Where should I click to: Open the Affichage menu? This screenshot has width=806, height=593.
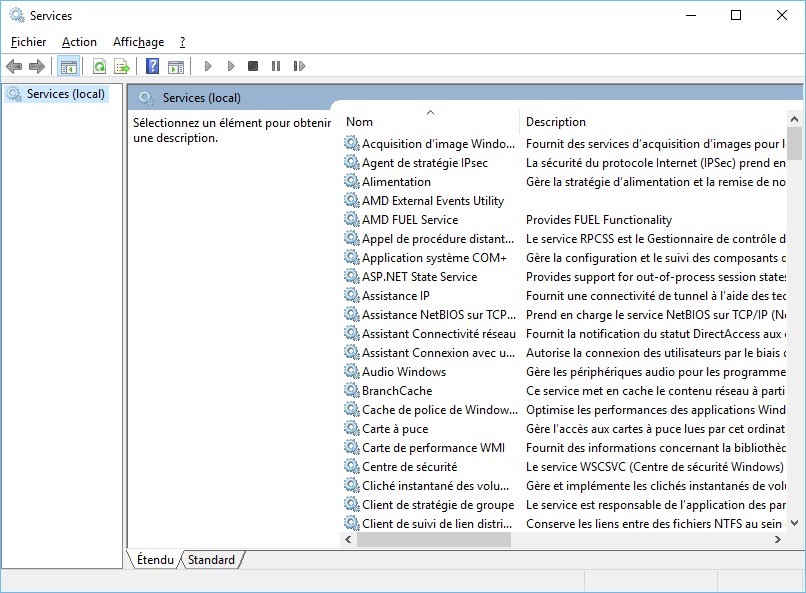click(138, 42)
